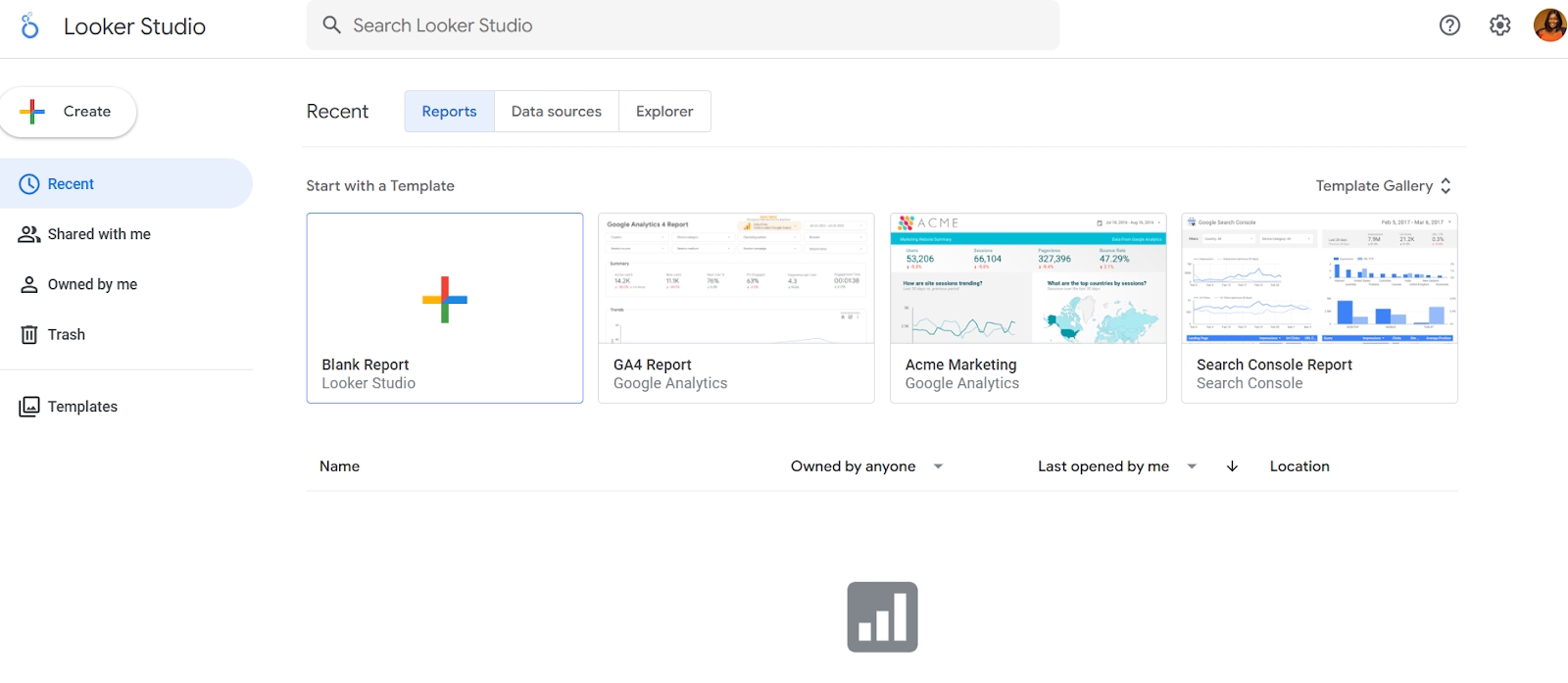Viewport: 1568px width, 683px height.
Task: Click the 'Start with a Template' heading
Action: (380, 186)
